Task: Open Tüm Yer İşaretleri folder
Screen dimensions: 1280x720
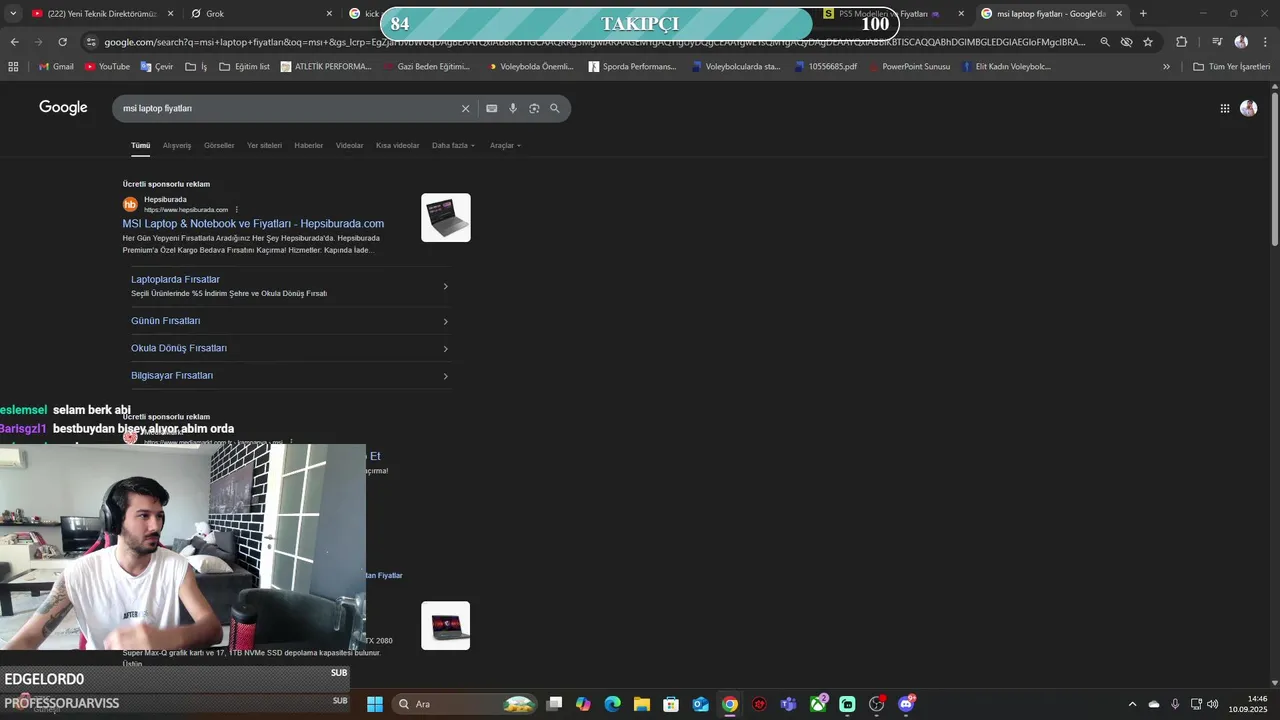Action: pos(1231,66)
